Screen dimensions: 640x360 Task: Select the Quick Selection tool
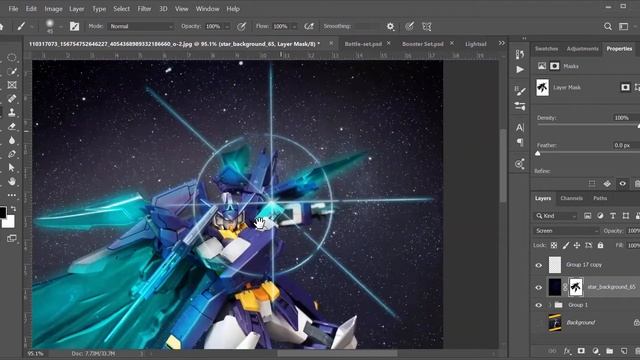[12, 71]
